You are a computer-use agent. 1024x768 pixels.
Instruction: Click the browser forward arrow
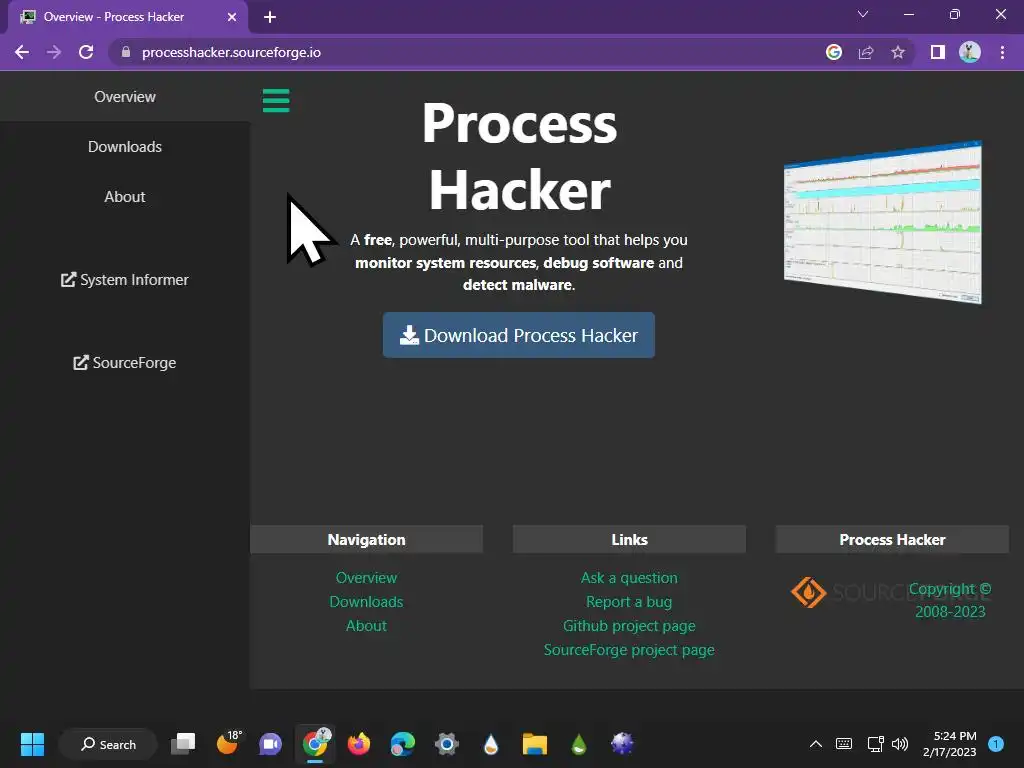54,52
